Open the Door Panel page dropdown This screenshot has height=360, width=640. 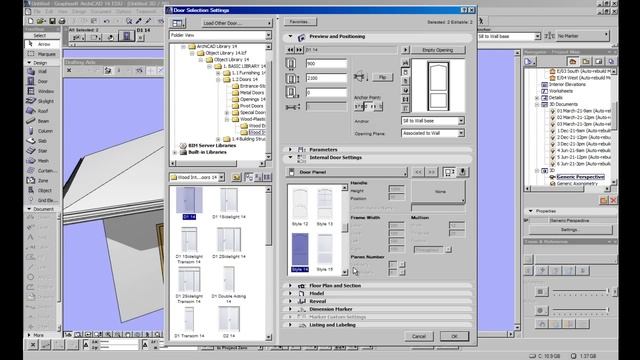[x=347, y=172]
